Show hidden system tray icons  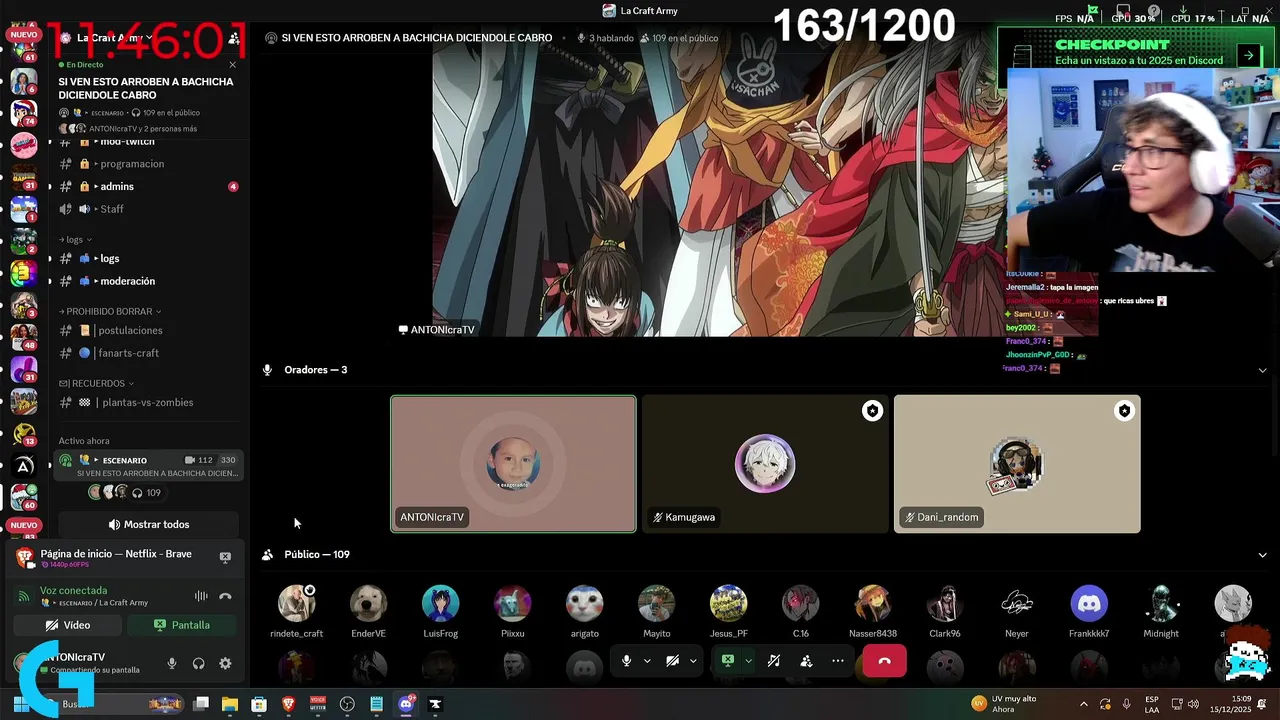(x=1084, y=704)
